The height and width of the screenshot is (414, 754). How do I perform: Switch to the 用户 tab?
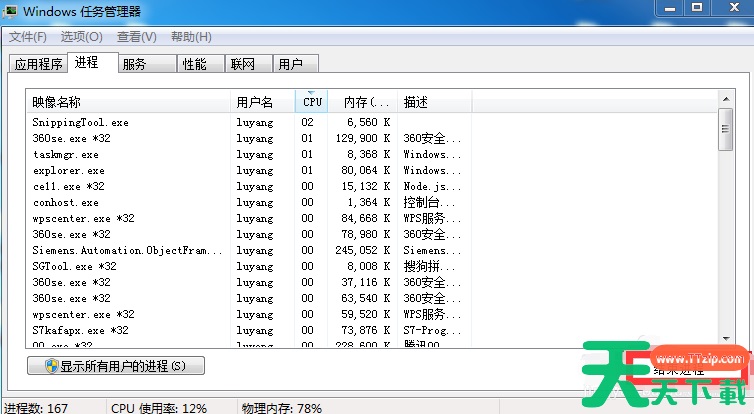(295, 64)
